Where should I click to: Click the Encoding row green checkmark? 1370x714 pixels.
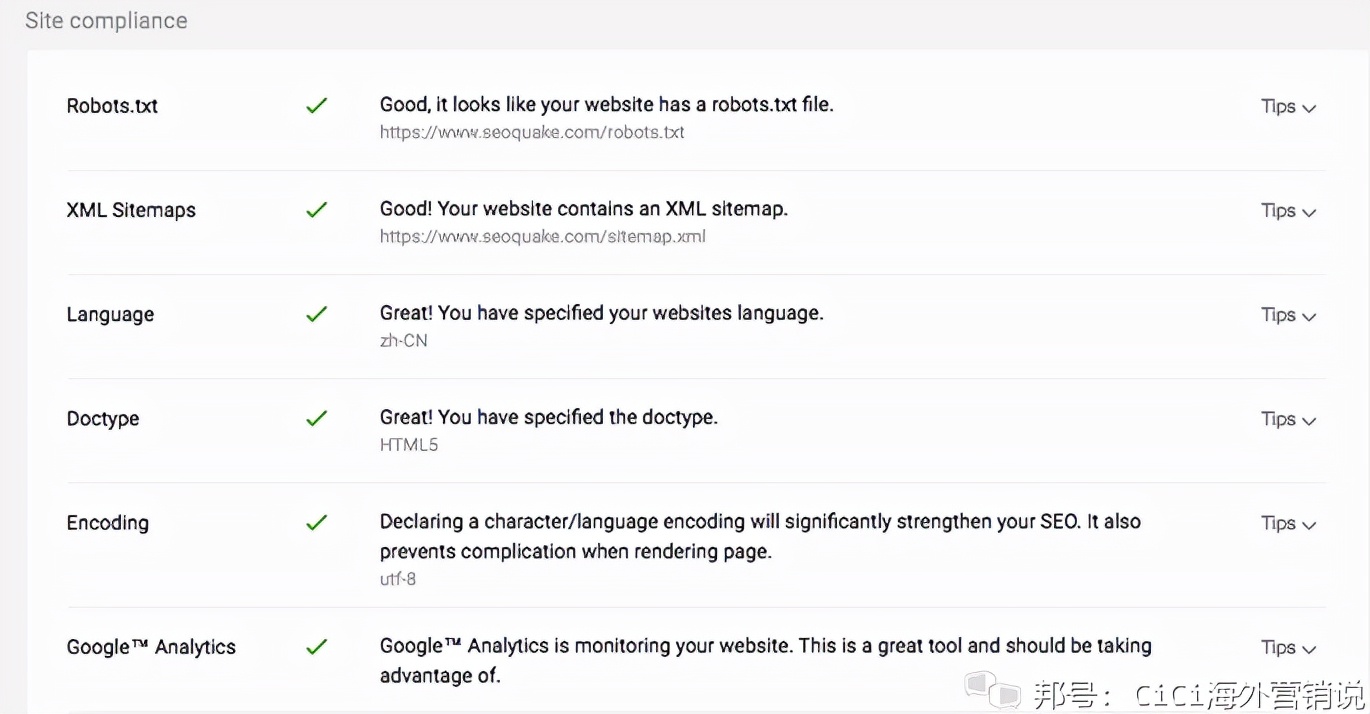point(316,522)
